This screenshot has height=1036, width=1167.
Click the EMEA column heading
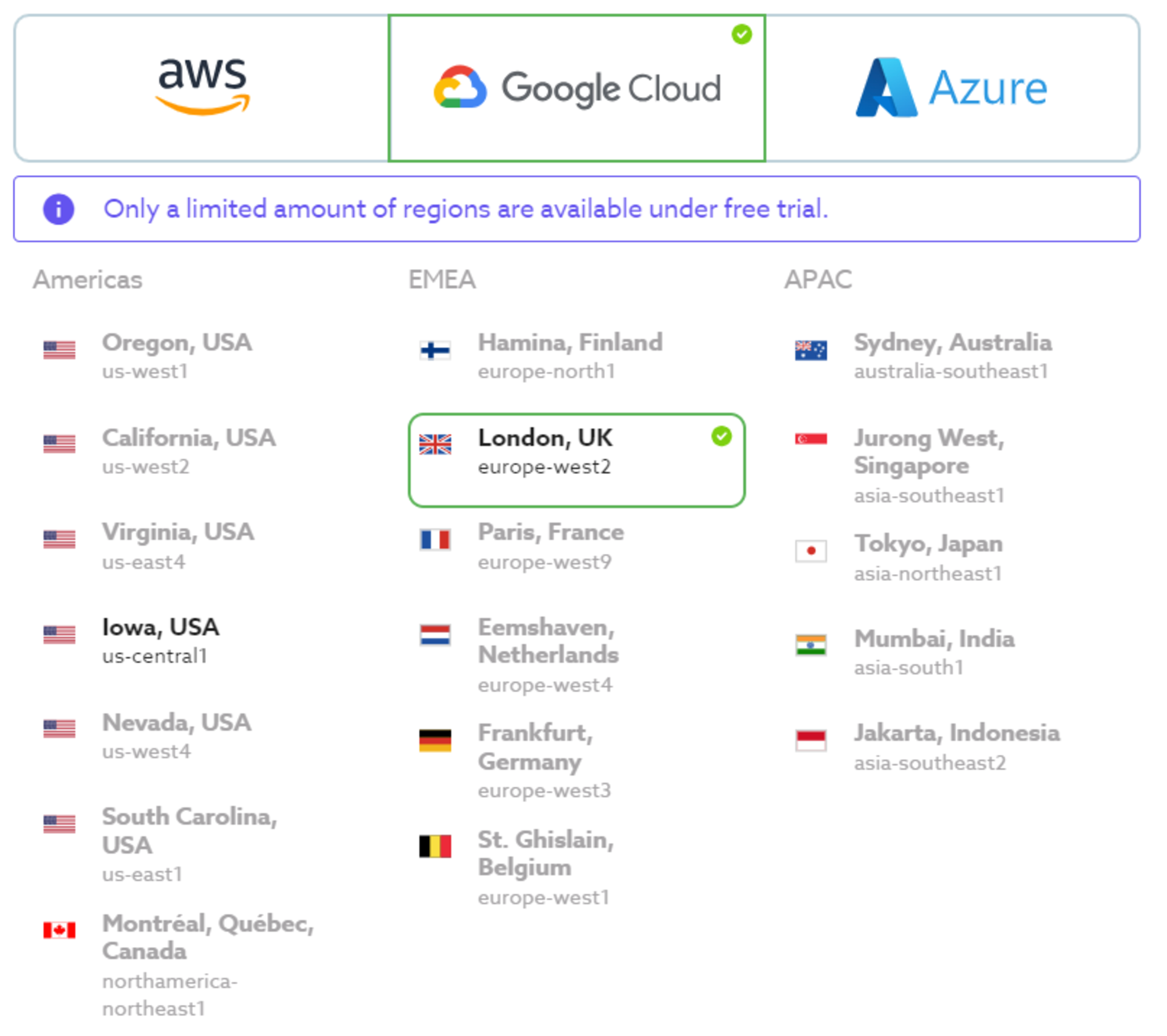(x=442, y=280)
